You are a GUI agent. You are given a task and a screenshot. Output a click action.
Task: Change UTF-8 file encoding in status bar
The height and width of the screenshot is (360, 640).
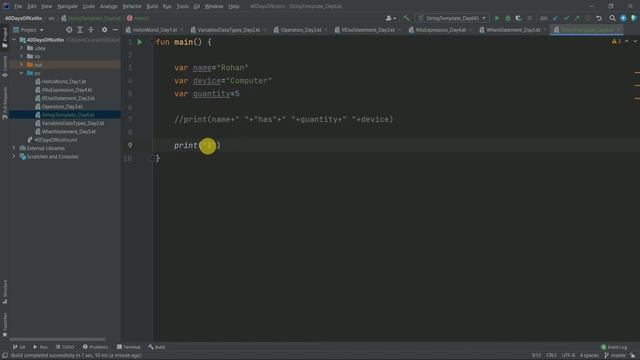tap(568, 356)
